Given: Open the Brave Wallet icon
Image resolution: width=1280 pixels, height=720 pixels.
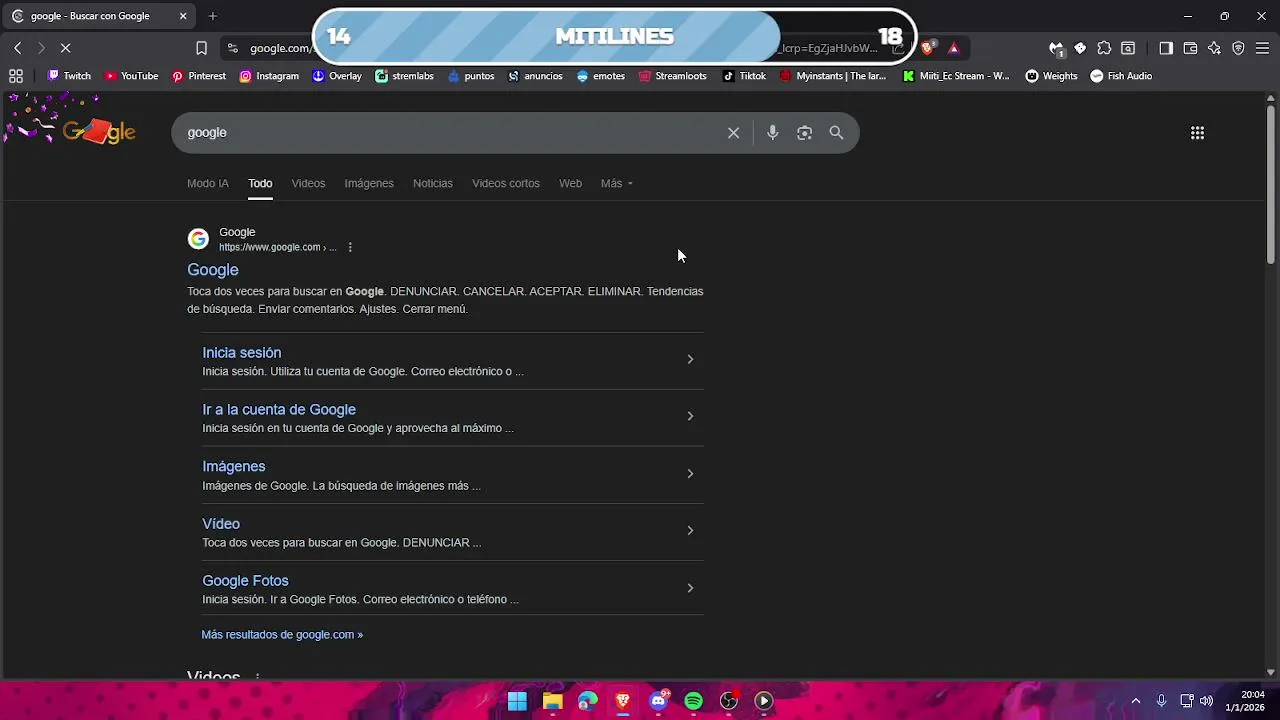Looking at the screenshot, I should click(1190, 48).
